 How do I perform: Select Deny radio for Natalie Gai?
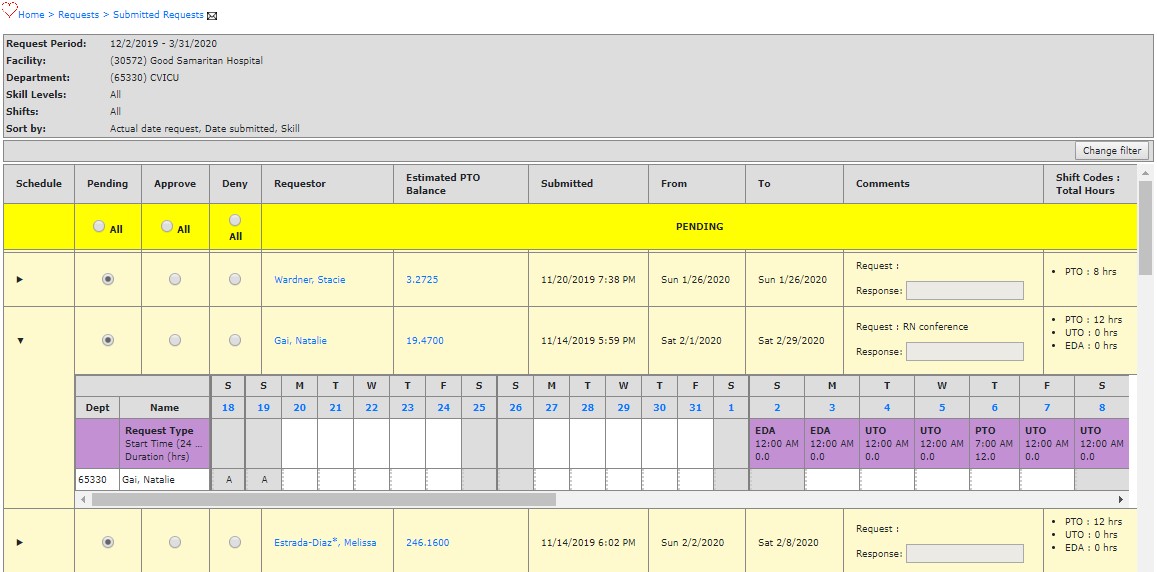[x=235, y=341]
